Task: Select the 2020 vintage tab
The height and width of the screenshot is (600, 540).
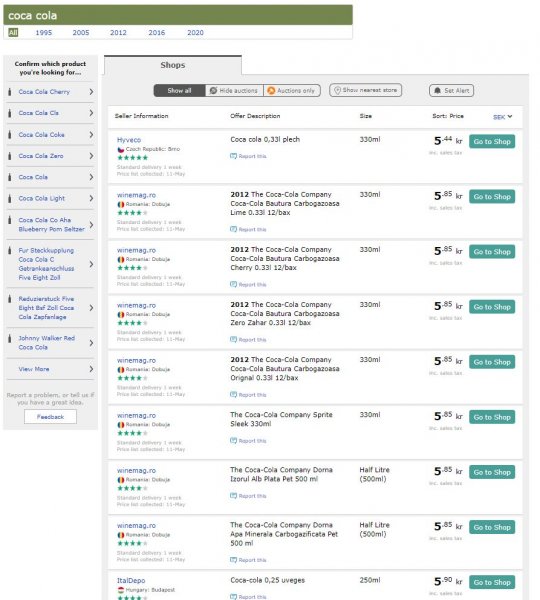Action: point(195,33)
